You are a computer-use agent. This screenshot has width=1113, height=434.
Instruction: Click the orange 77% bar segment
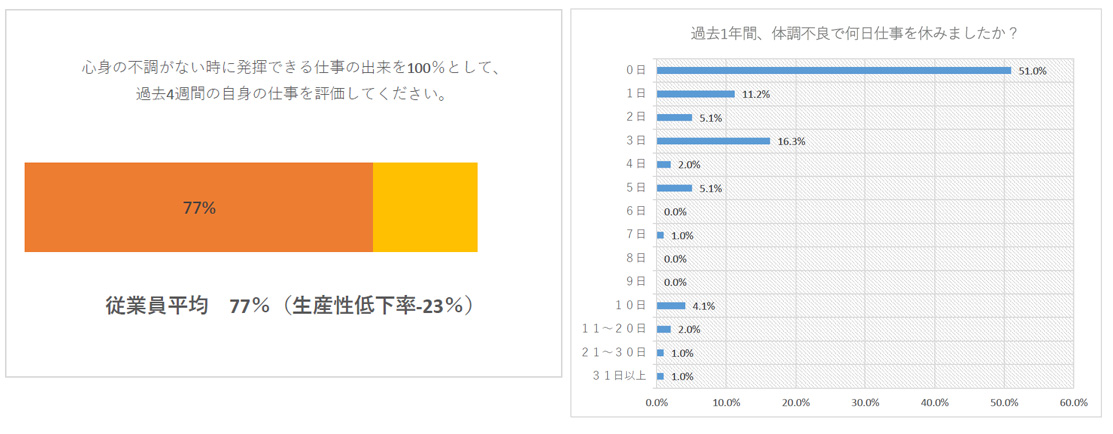coord(198,208)
